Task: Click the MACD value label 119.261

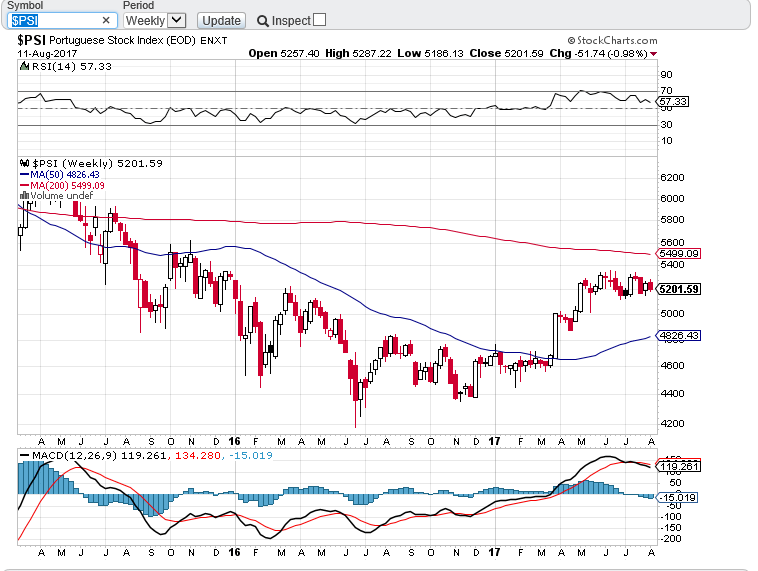Action: 678,466
